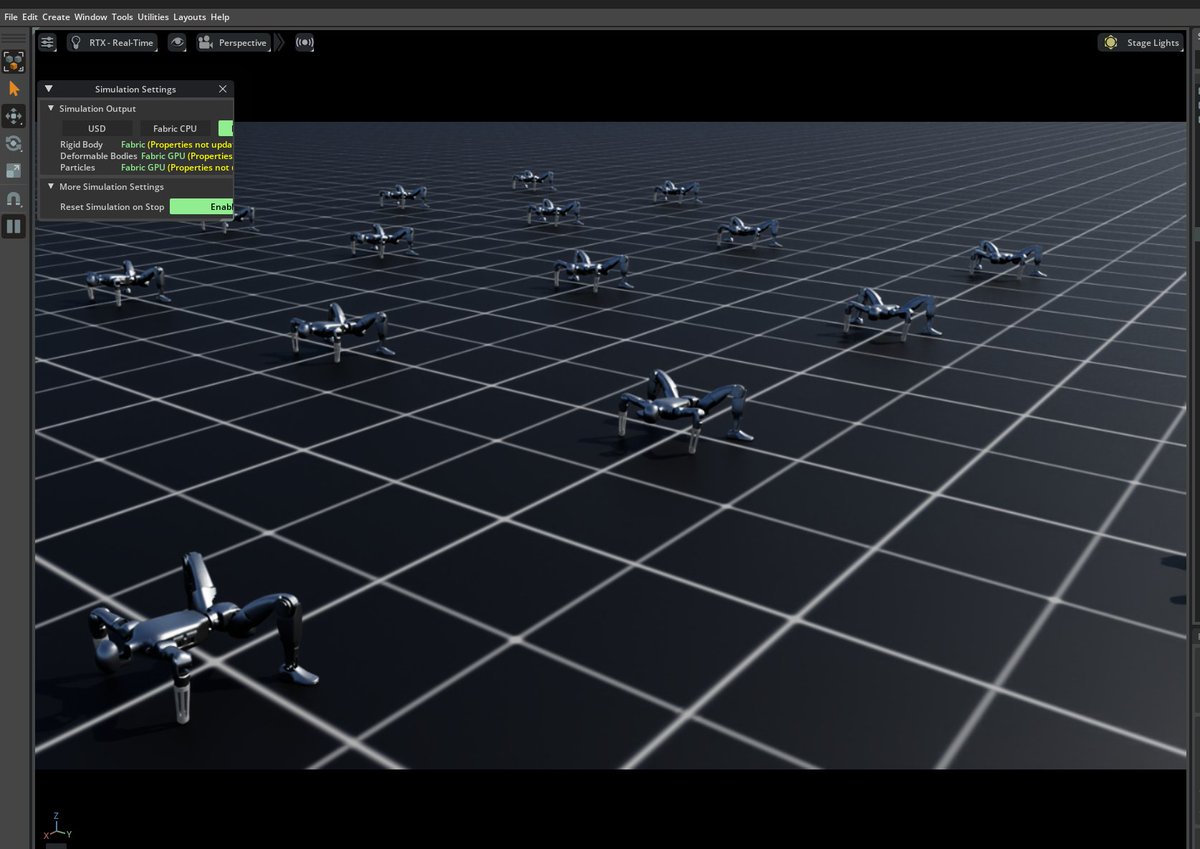The width and height of the screenshot is (1200, 849).
Task: Click the Deformable Bodies label
Action: [x=98, y=156]
